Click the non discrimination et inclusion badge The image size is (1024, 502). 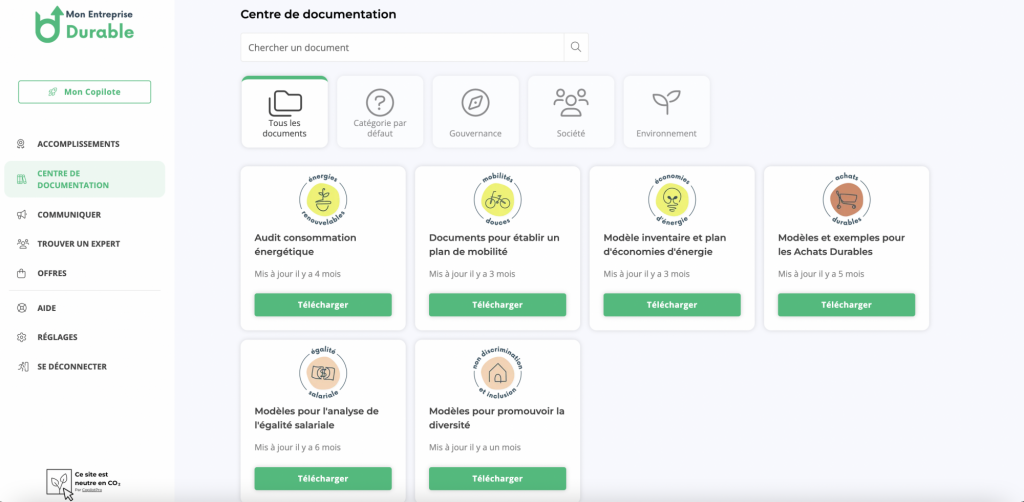(x=497, y=372)
